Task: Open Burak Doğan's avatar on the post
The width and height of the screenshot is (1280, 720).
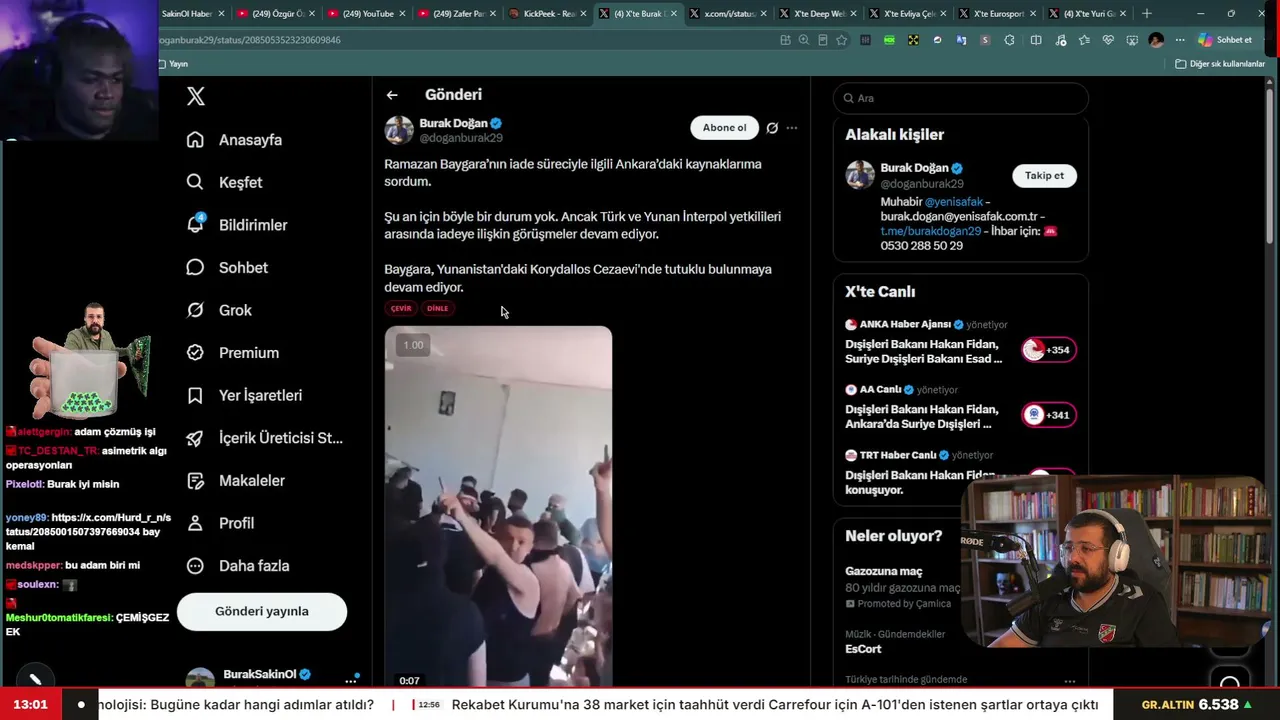Action: [399, 130]
